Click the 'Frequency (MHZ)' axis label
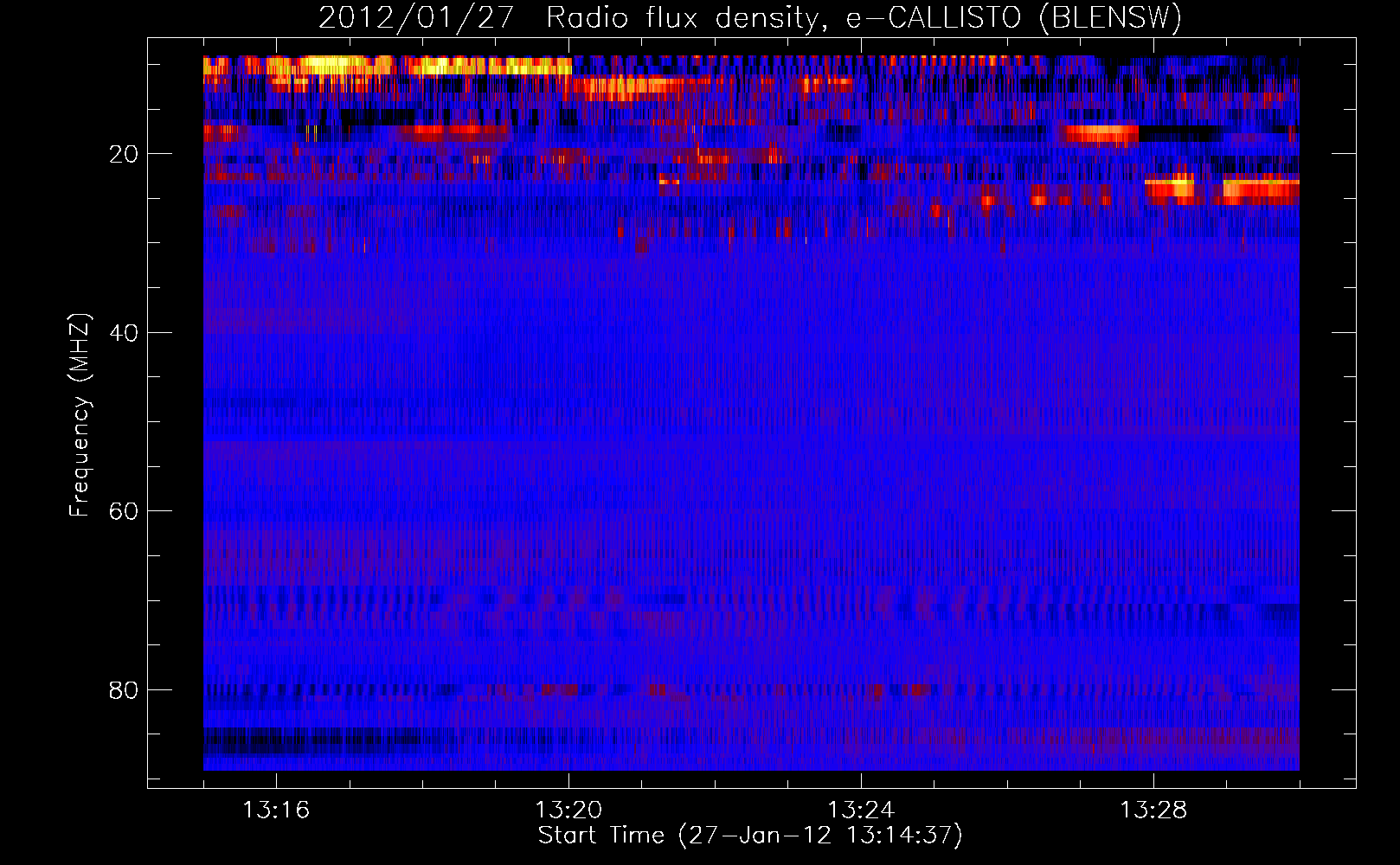Viewport: 1400px width, 865px height. coord(80,416)
